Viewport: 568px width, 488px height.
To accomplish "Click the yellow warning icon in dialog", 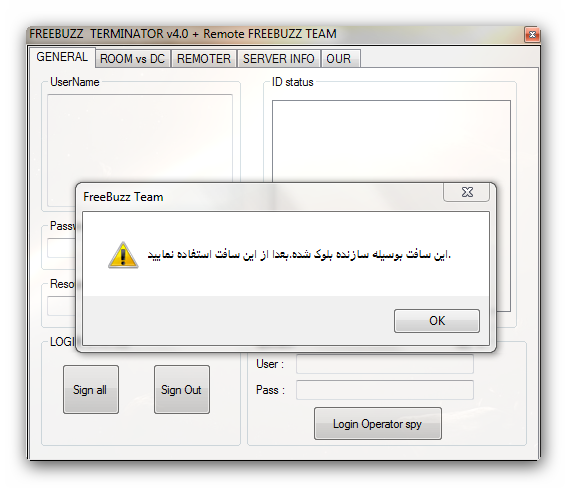I will 123,255.
